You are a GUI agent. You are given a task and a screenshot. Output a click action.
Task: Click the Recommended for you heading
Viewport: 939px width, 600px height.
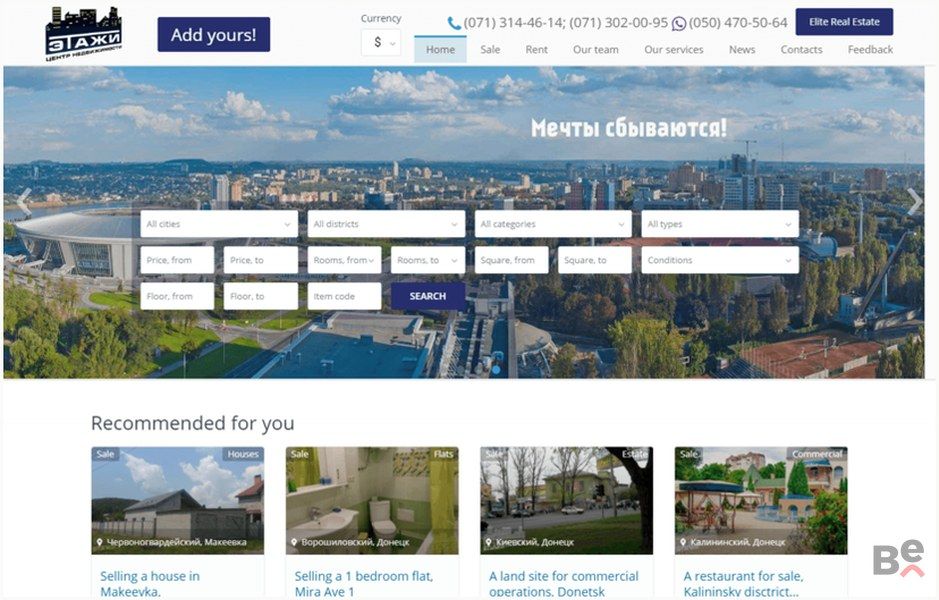pos(193,423)
